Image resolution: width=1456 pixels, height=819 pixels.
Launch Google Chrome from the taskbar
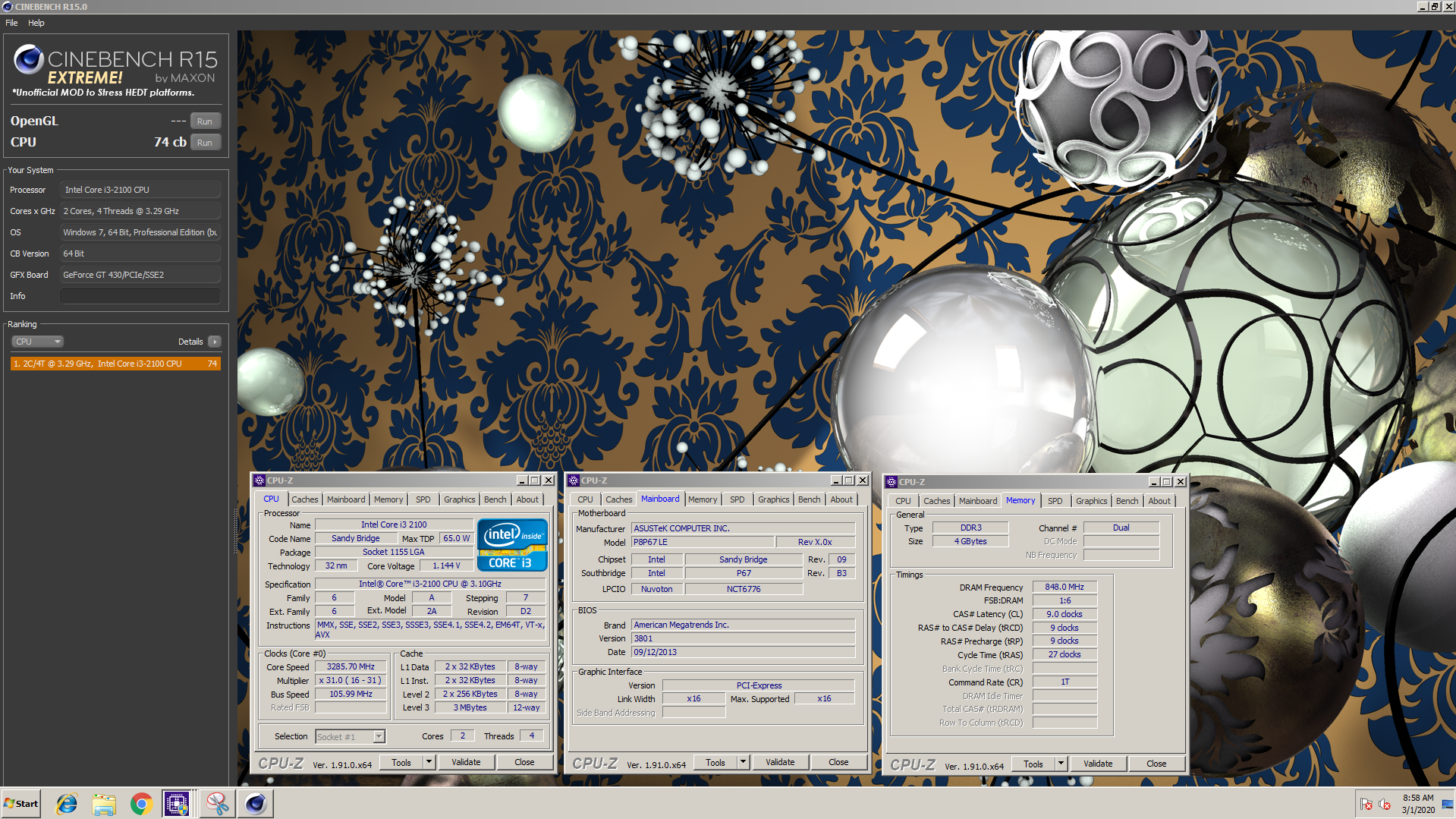(141, 804)
